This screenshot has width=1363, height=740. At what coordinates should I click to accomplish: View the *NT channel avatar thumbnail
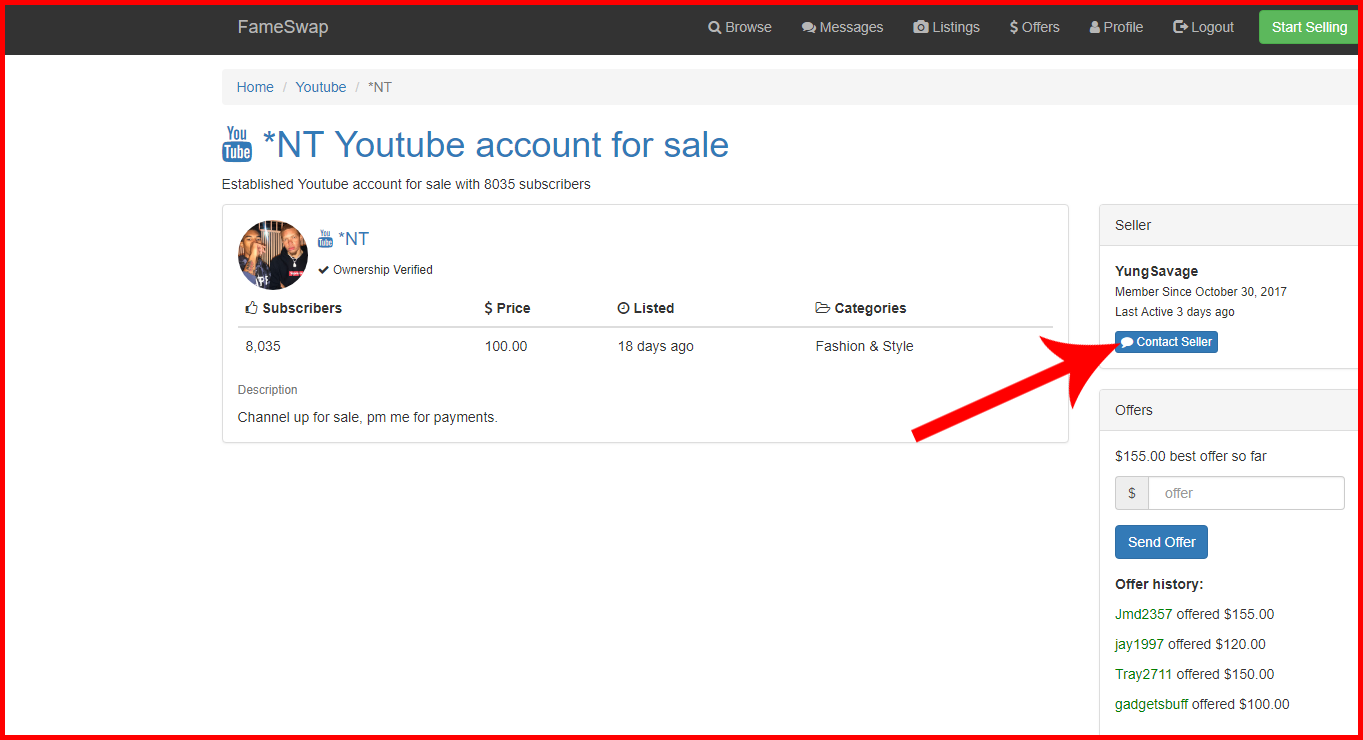point(273,255)
